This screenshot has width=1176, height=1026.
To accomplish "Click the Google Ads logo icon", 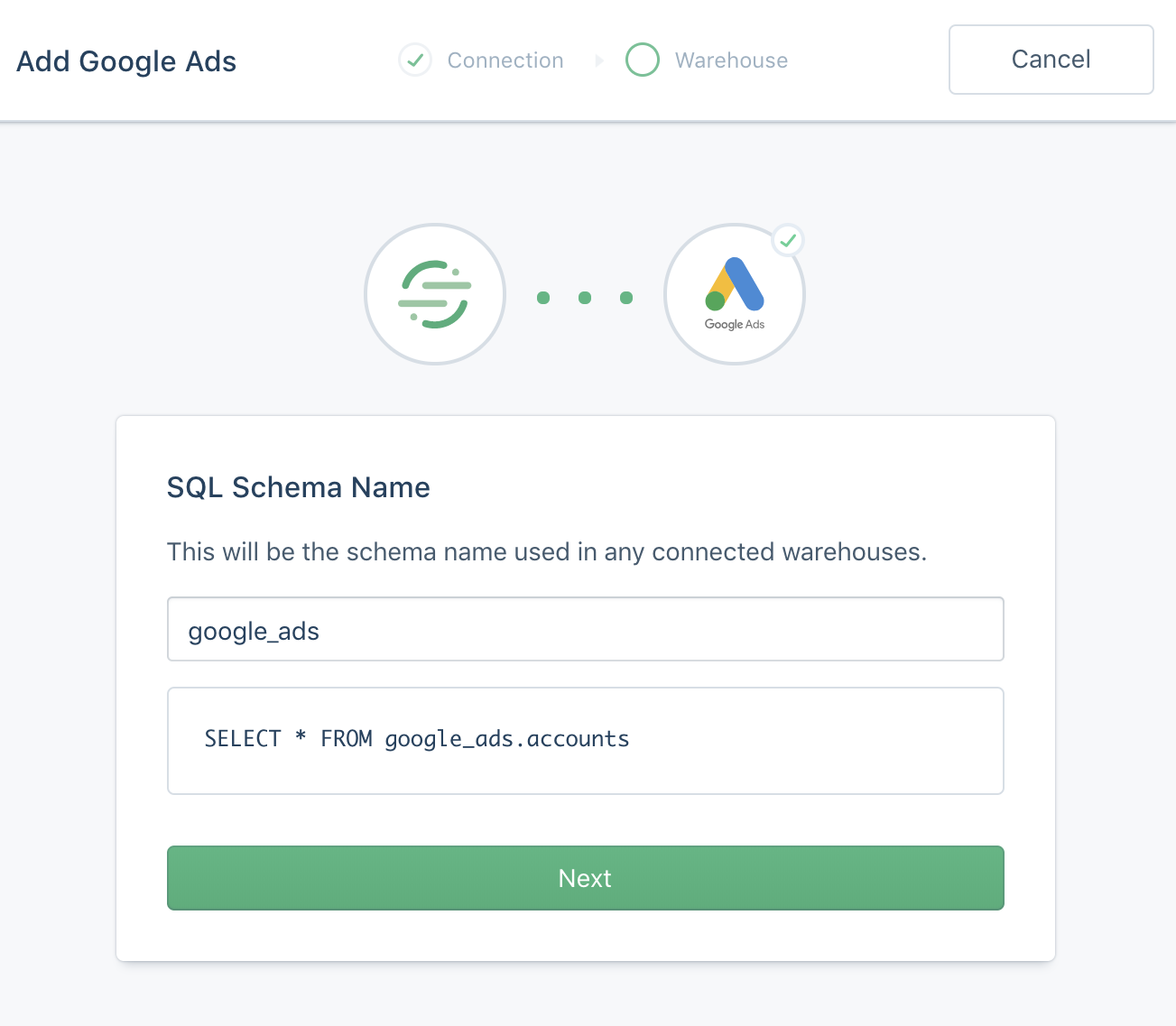I will pos(734,291).
